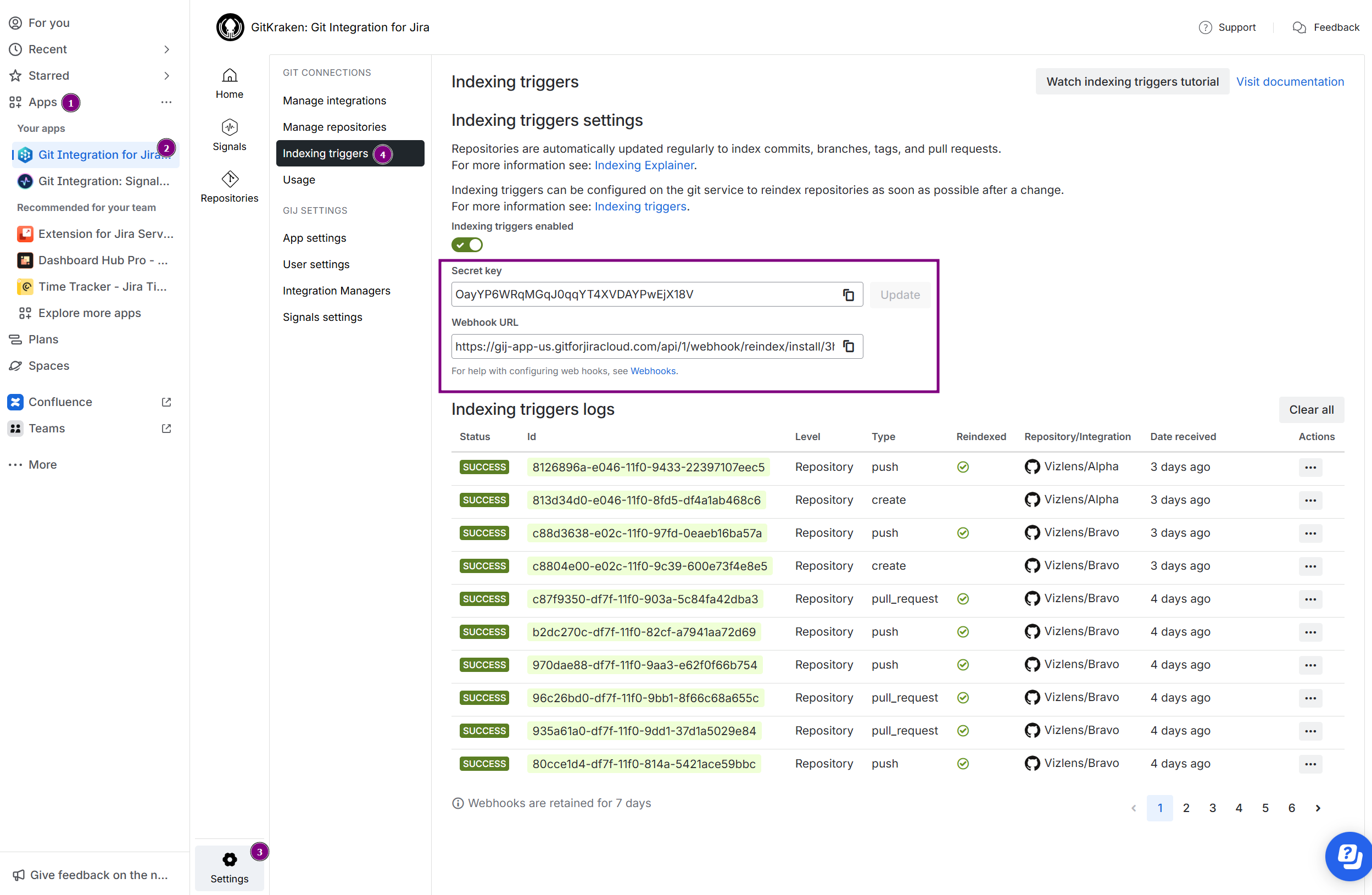Copy the Webhook URL to clipboard
The width and height of the screenshot is (1372, 895).
tap(848, 347)
